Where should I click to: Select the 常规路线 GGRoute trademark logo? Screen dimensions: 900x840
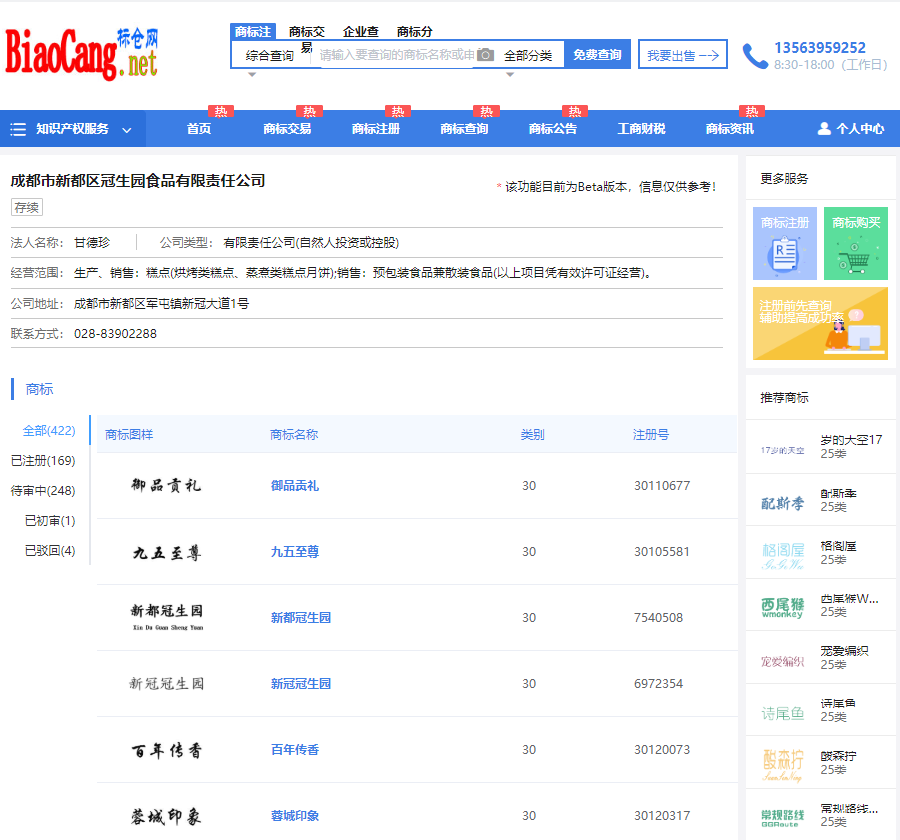(782, 818)
